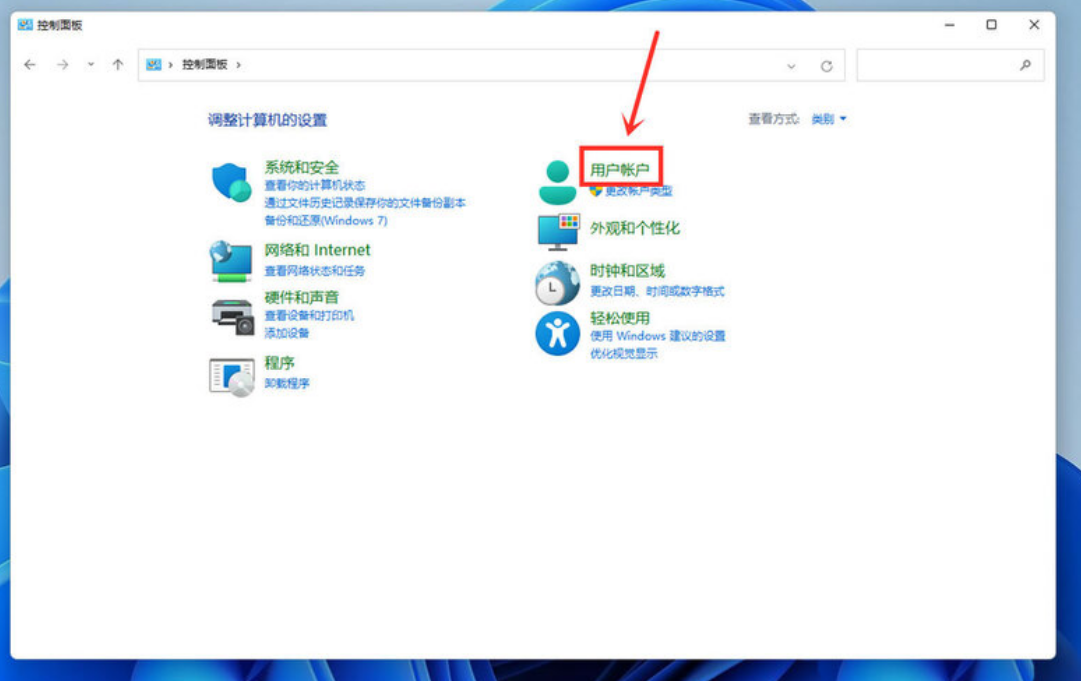Open 系统和安全 heading link

tap(302, 167)
